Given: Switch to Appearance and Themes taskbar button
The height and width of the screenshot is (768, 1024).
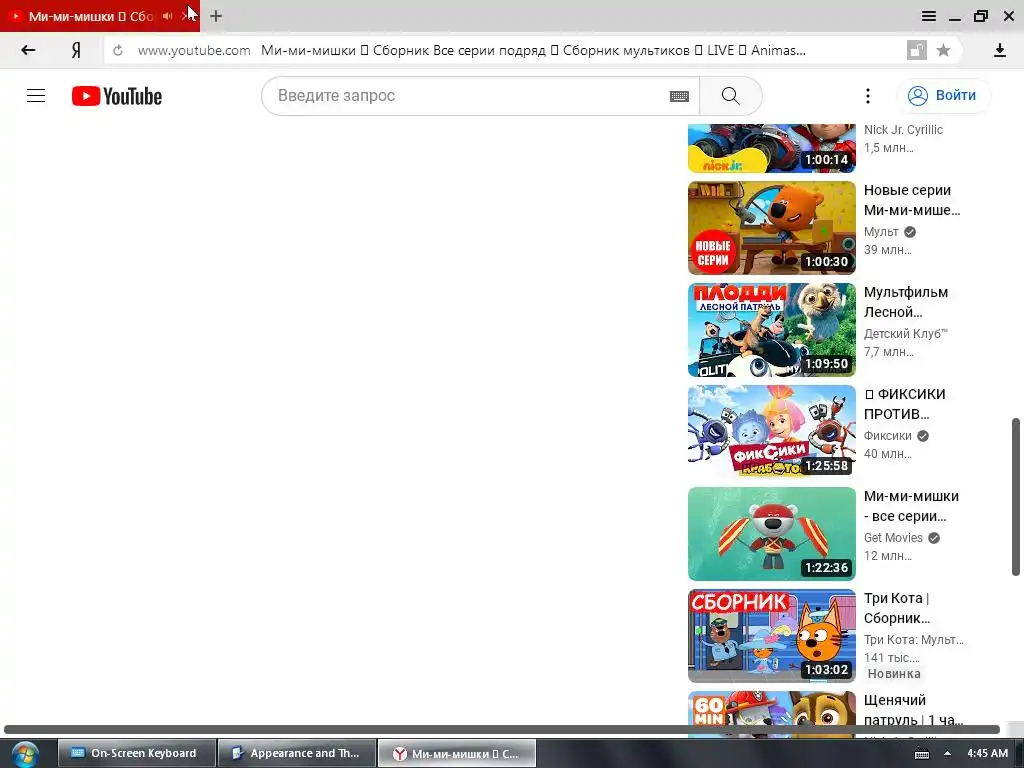Looking at the screenshot, I should (296, 753).
